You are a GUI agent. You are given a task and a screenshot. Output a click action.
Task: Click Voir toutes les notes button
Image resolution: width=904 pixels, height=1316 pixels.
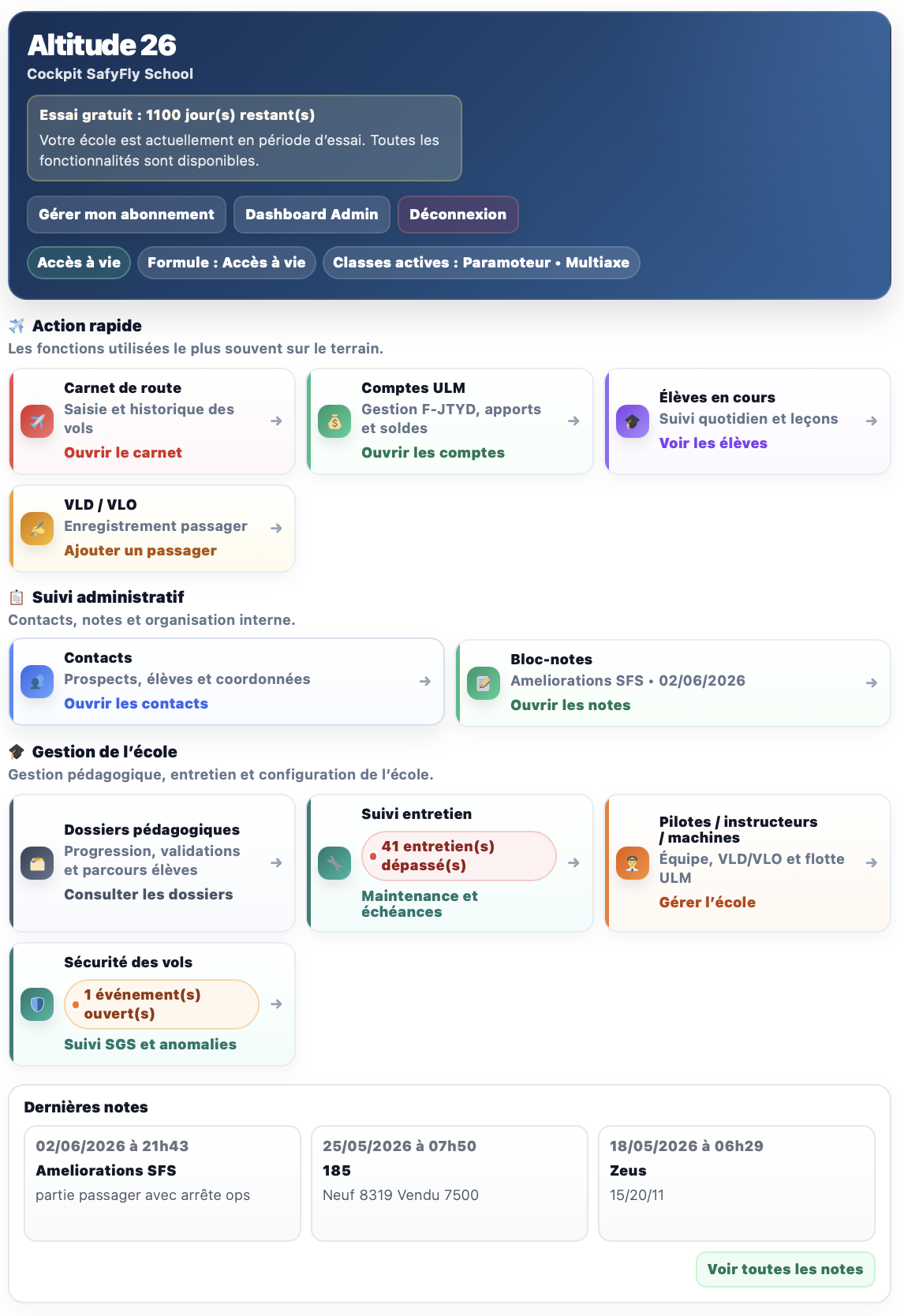click(x=786, y=1269)
